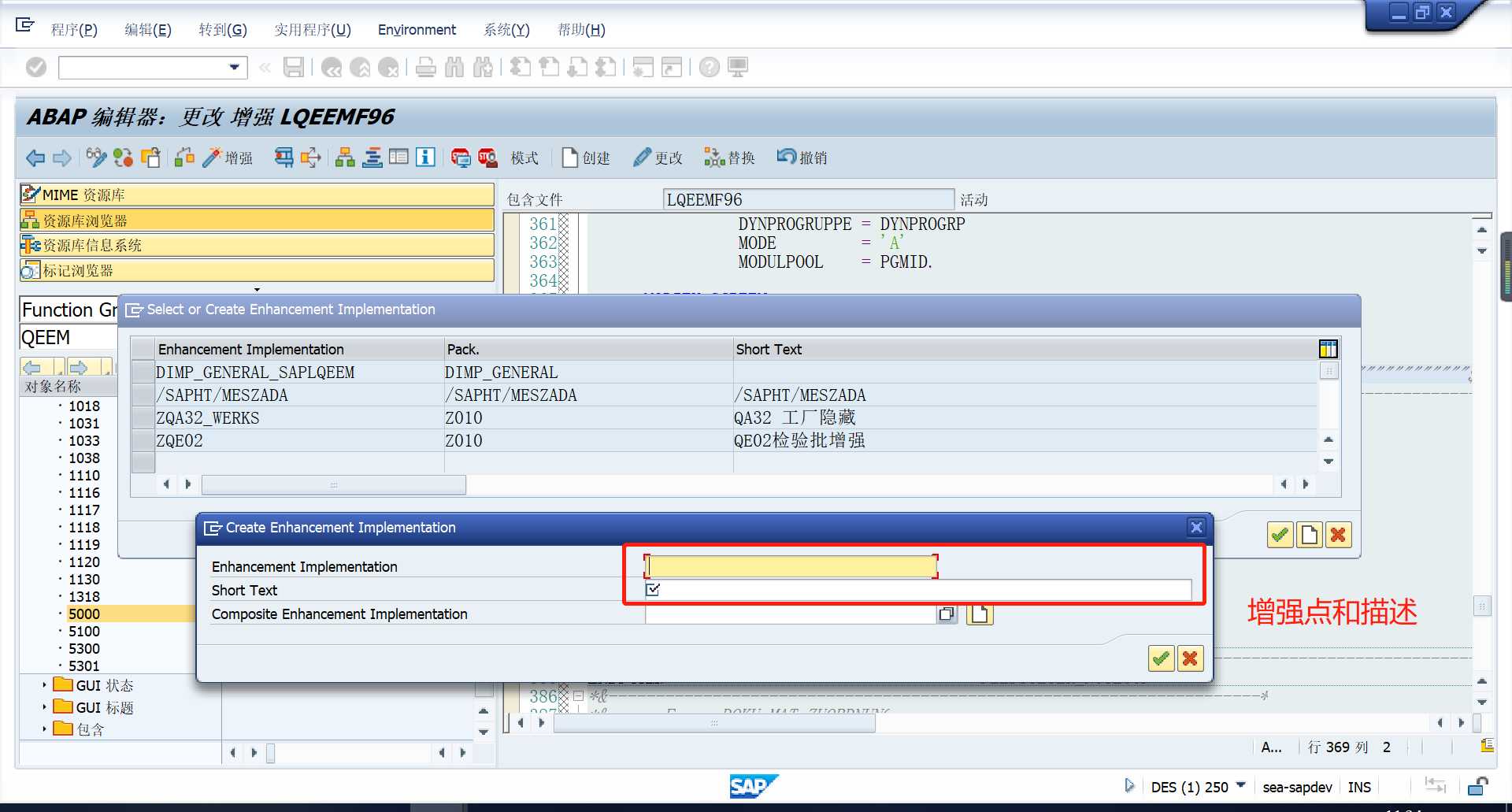The width and height of the screenshot is (1512, 812).
Task: Select row marker for /SAPHT/MESZADA
Action: pos(143,395)
